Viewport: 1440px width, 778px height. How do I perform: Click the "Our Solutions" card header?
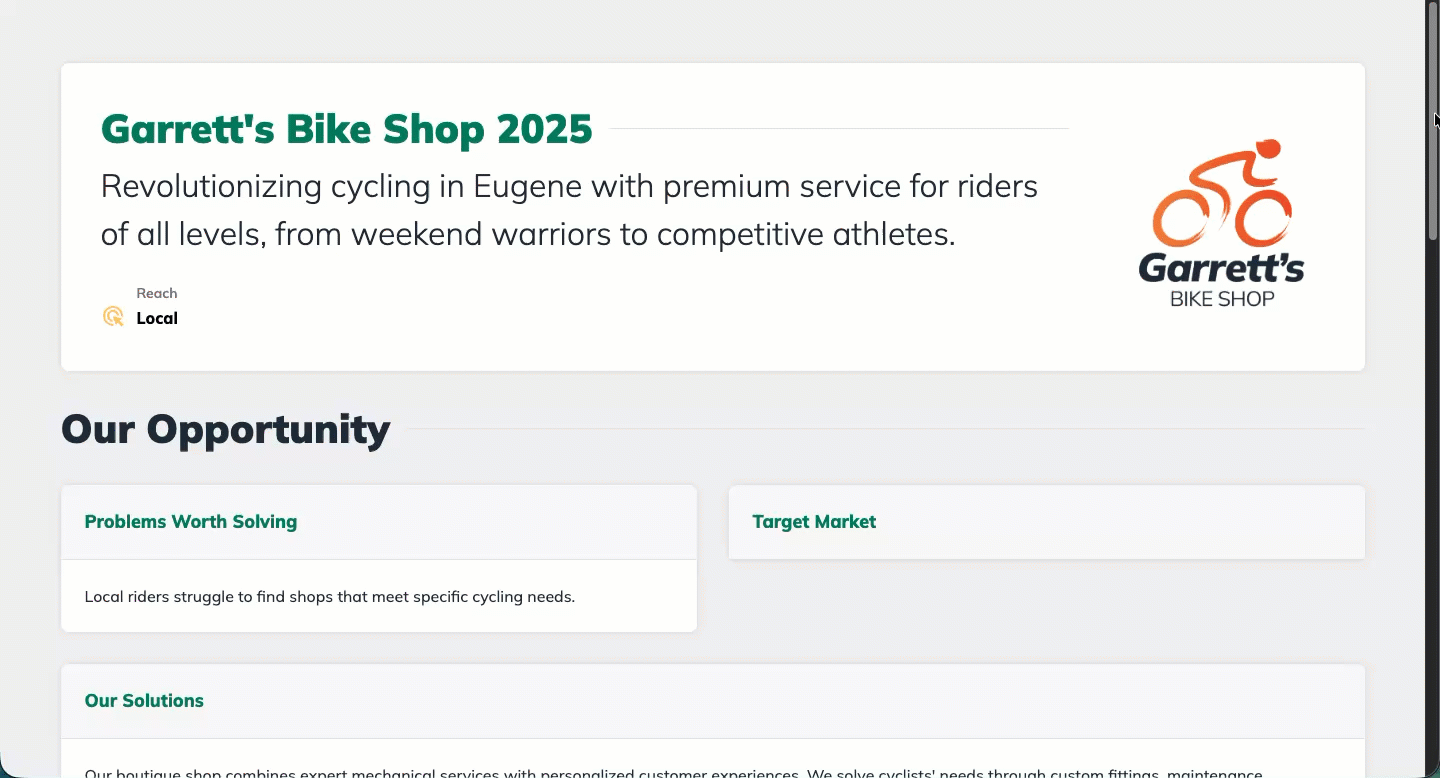click(144, 701)
